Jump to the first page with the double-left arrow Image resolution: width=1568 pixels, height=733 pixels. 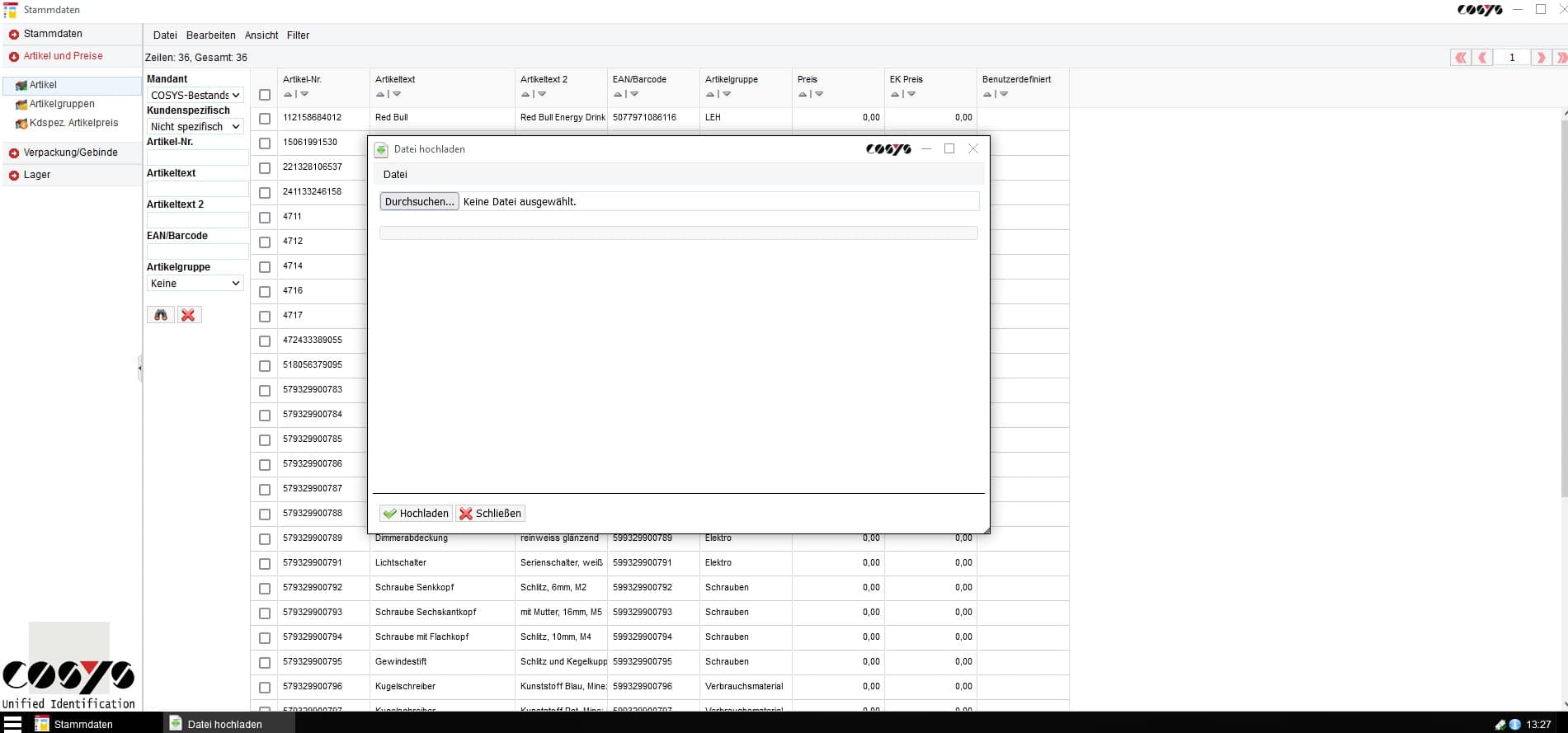(x=1461, y=58)
